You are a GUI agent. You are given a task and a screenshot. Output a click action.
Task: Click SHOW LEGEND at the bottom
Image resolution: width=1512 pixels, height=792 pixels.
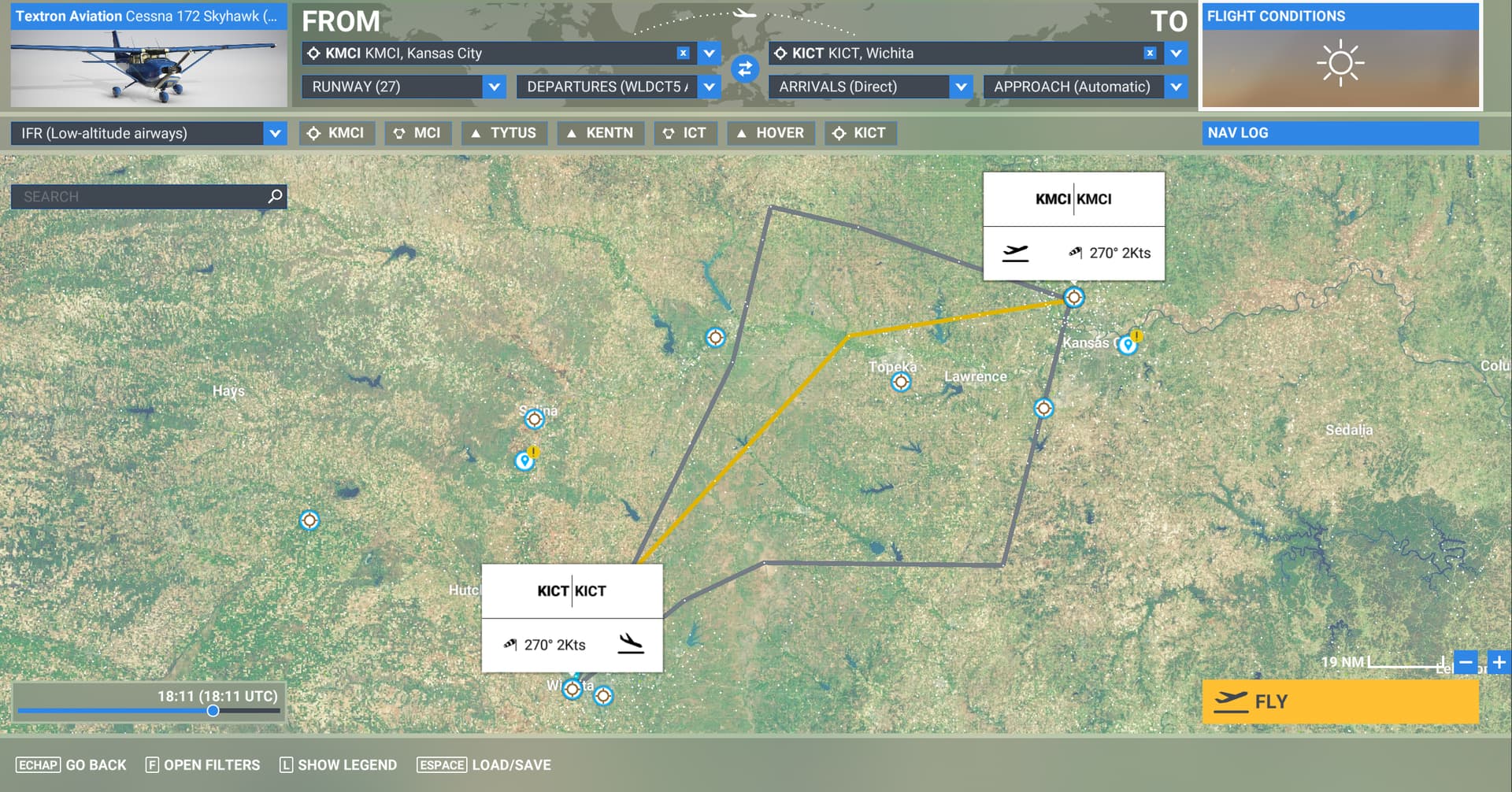(339, 765)
